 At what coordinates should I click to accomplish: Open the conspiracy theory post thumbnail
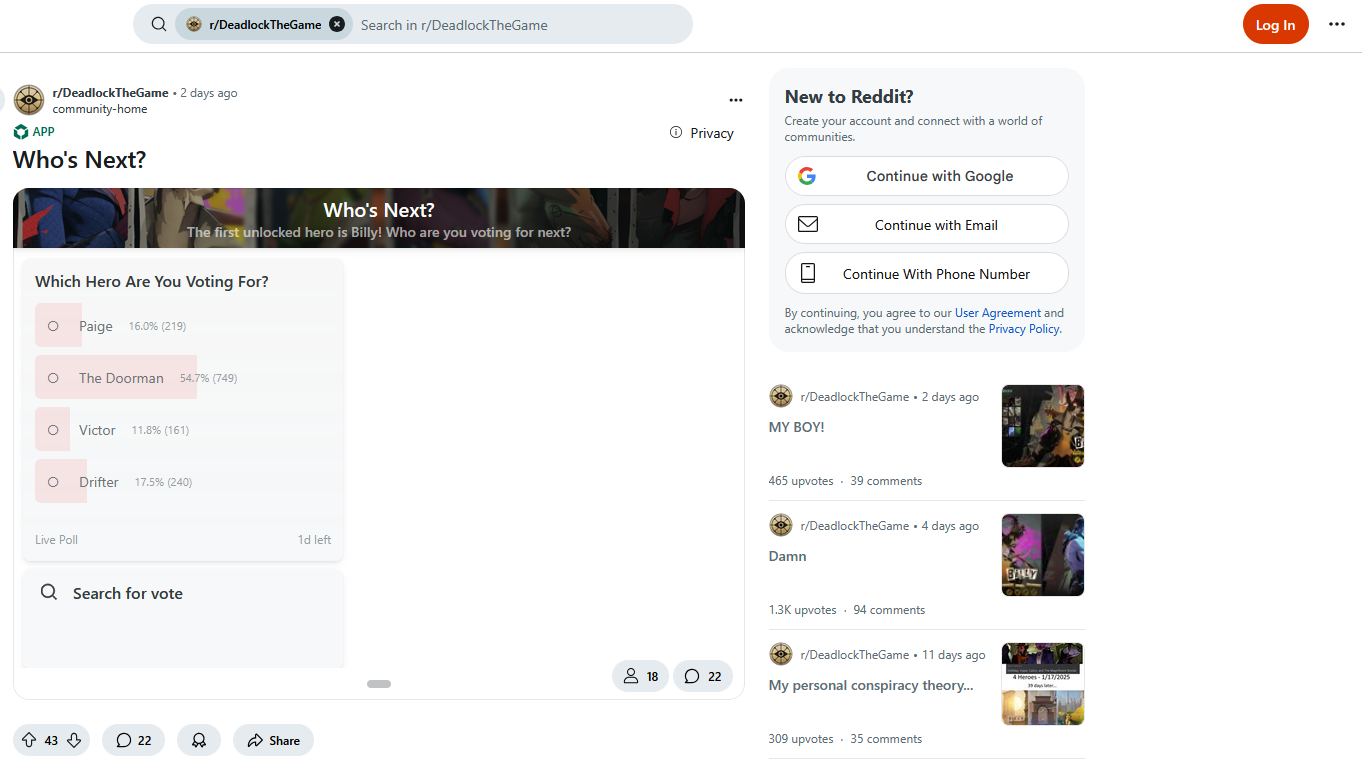coord(1043,684)
